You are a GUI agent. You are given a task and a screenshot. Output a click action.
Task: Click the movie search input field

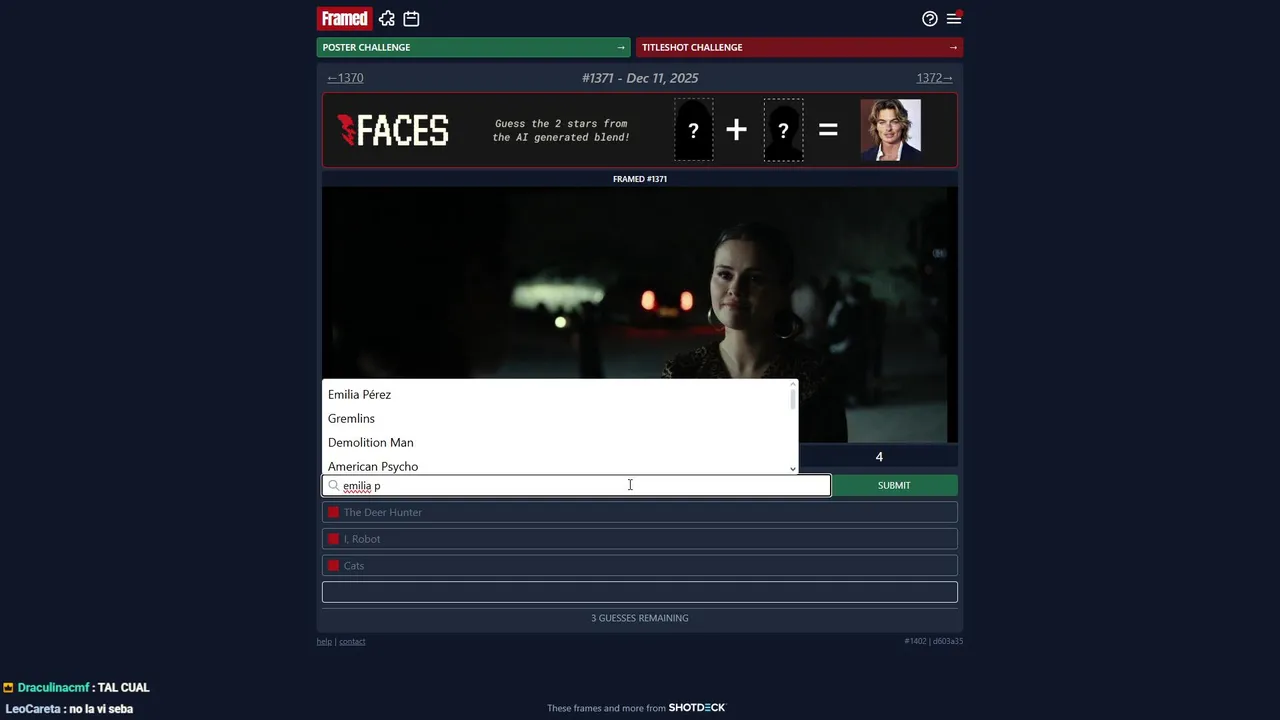(576, 485)
